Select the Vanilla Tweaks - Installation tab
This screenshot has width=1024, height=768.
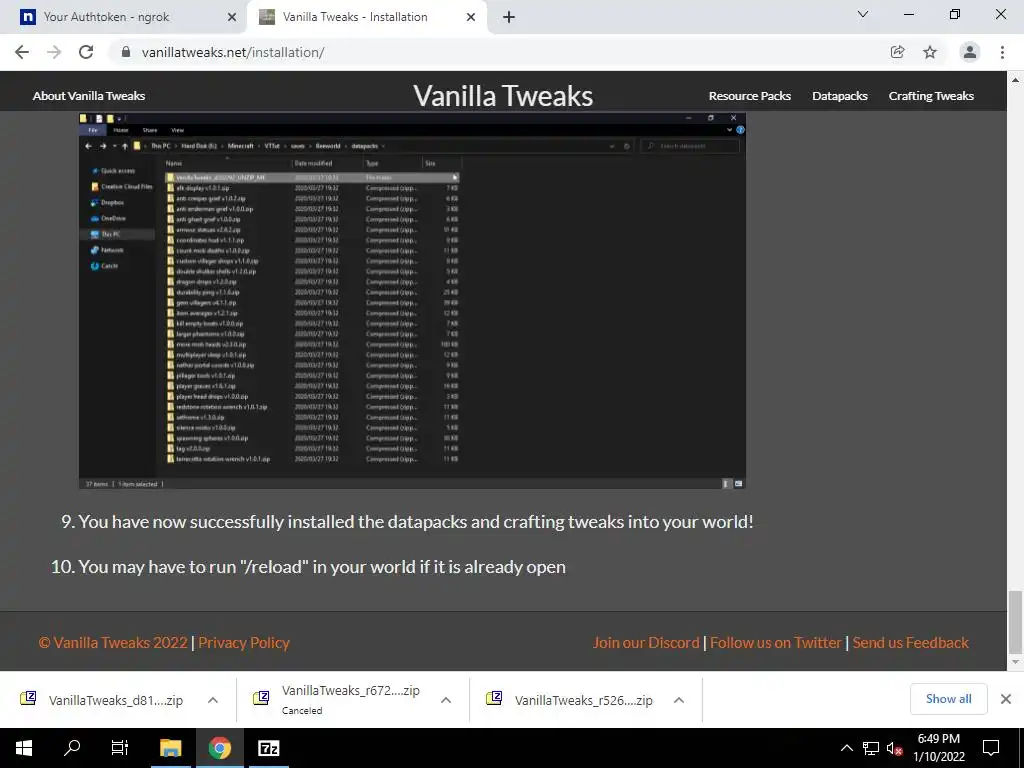(367, 17)
